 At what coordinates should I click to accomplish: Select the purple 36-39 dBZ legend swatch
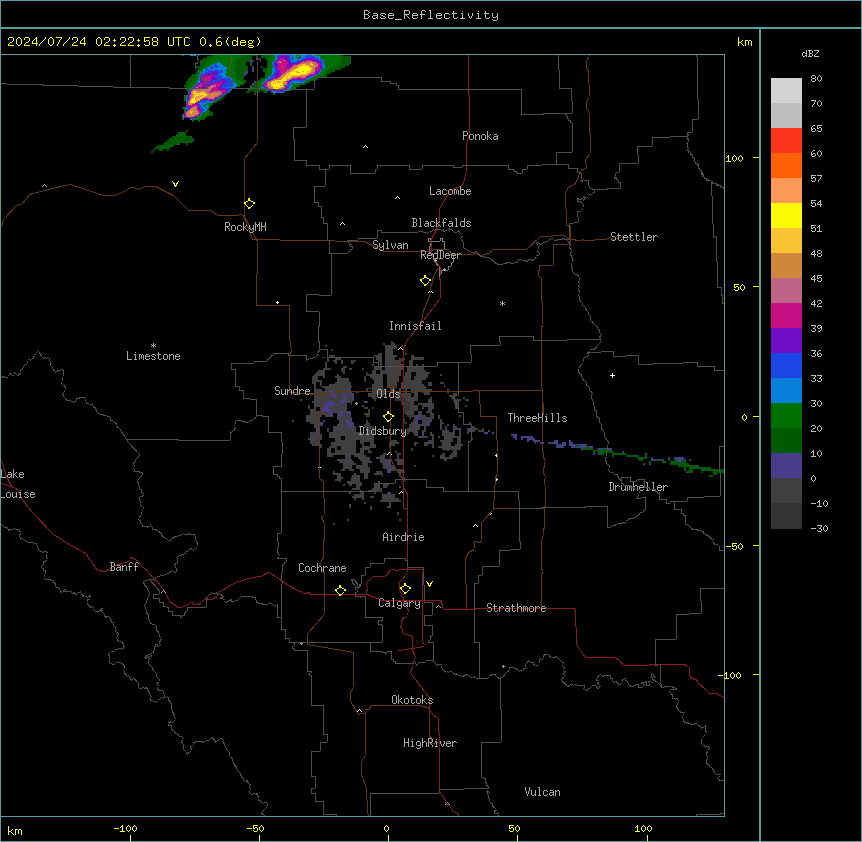tap(786, 341)
